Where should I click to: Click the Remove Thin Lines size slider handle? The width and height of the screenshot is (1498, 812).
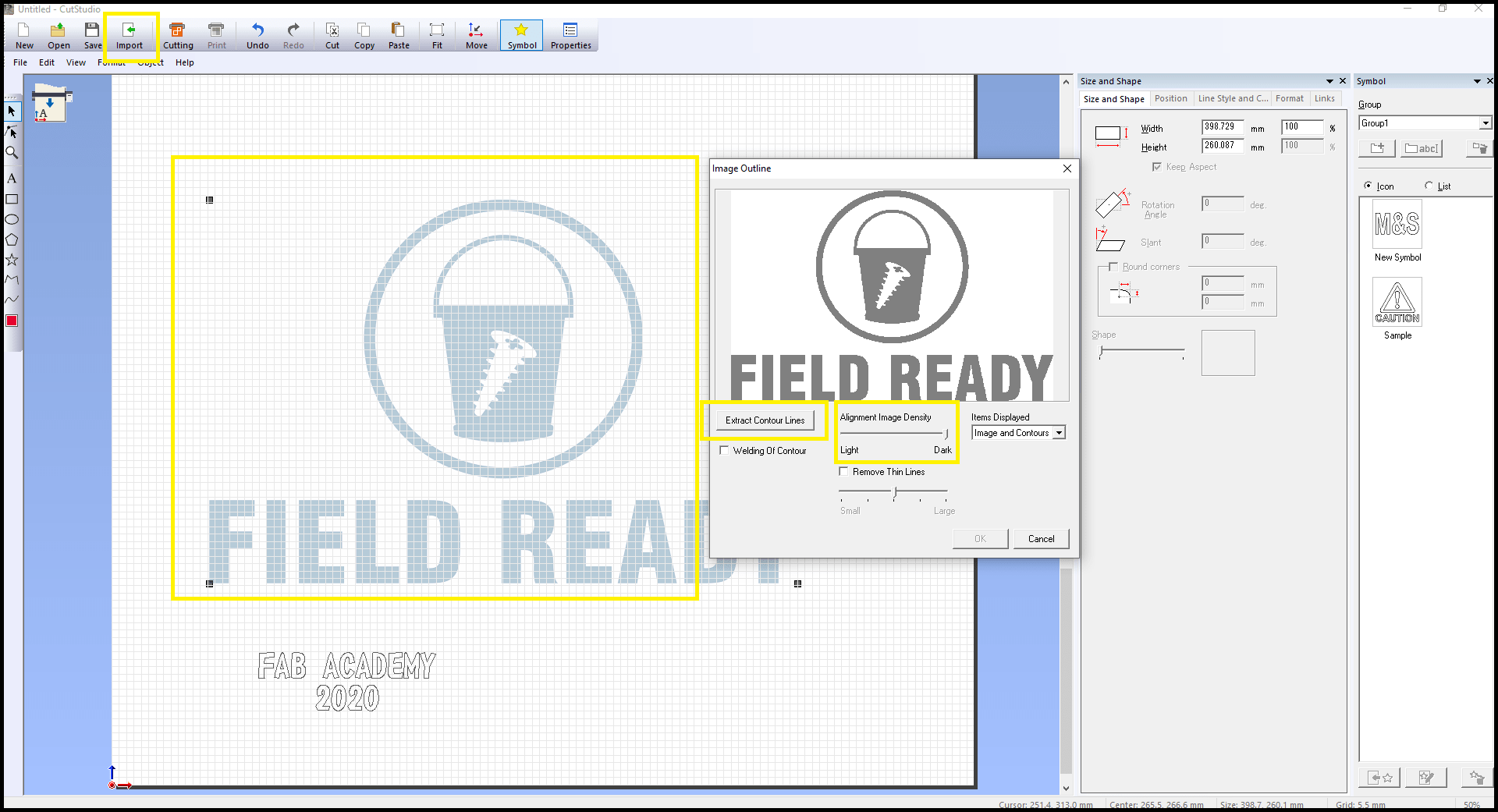coord(896,493)
